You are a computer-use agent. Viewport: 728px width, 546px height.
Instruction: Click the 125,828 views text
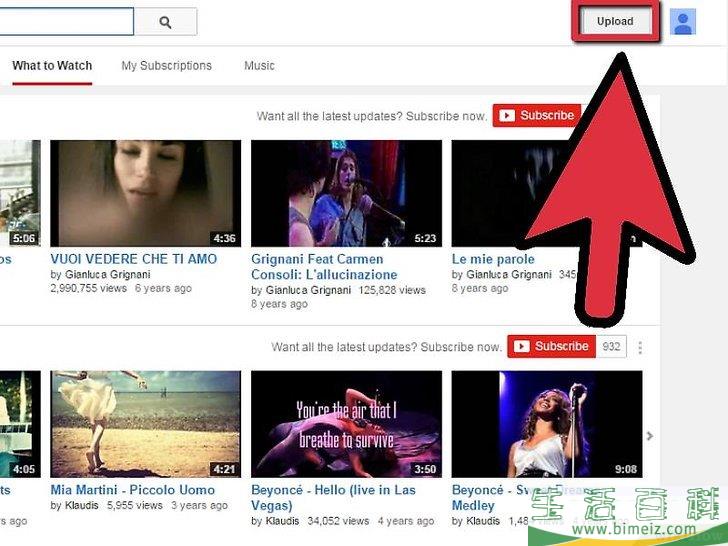pos(392,290)
